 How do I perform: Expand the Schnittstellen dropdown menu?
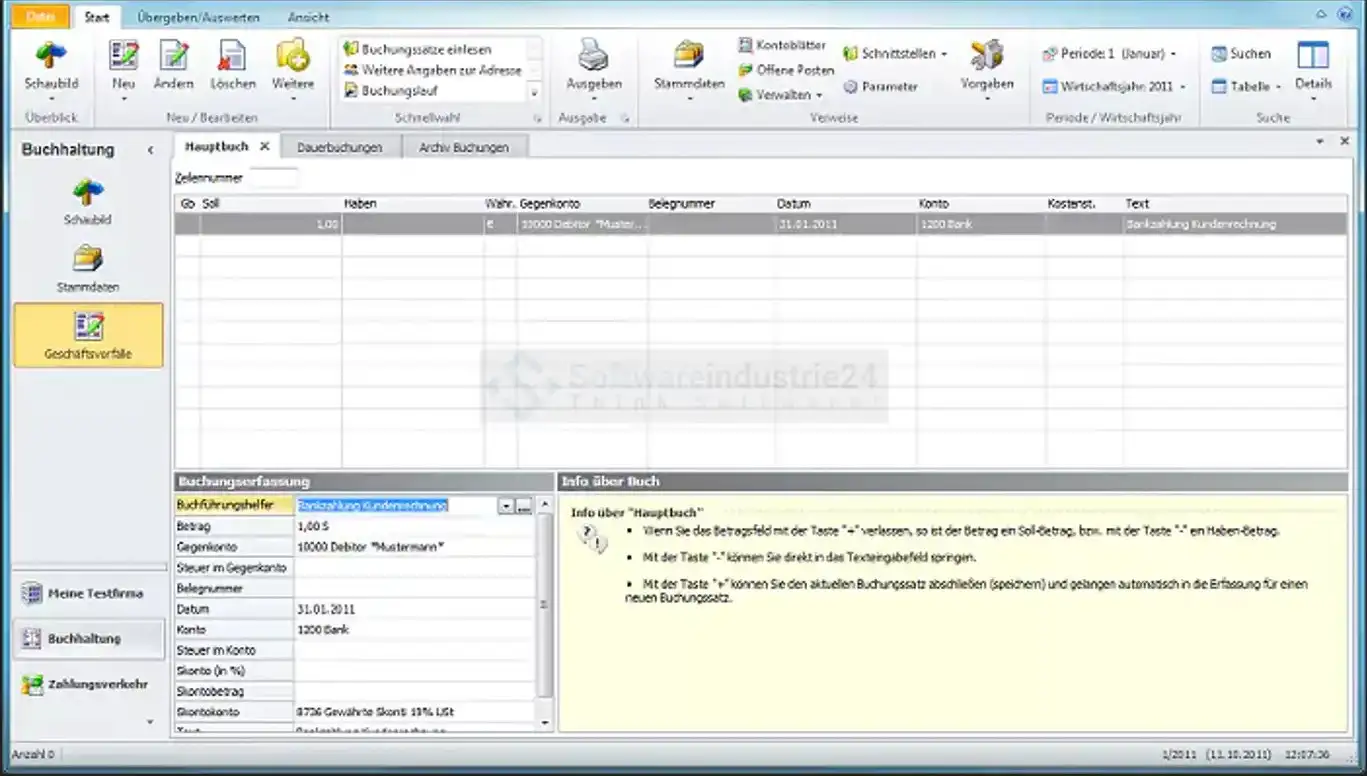[x=895, y=54]
